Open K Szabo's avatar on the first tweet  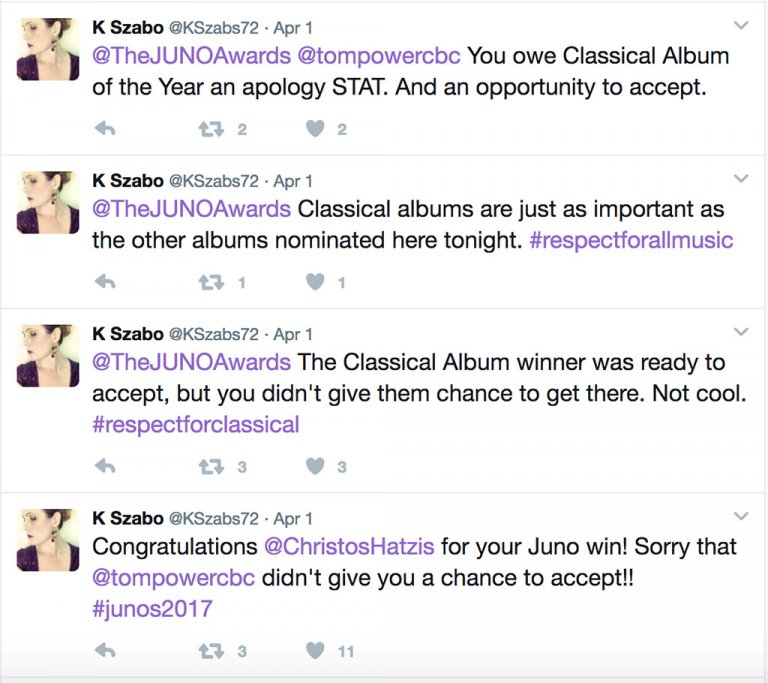click(47, 49)
